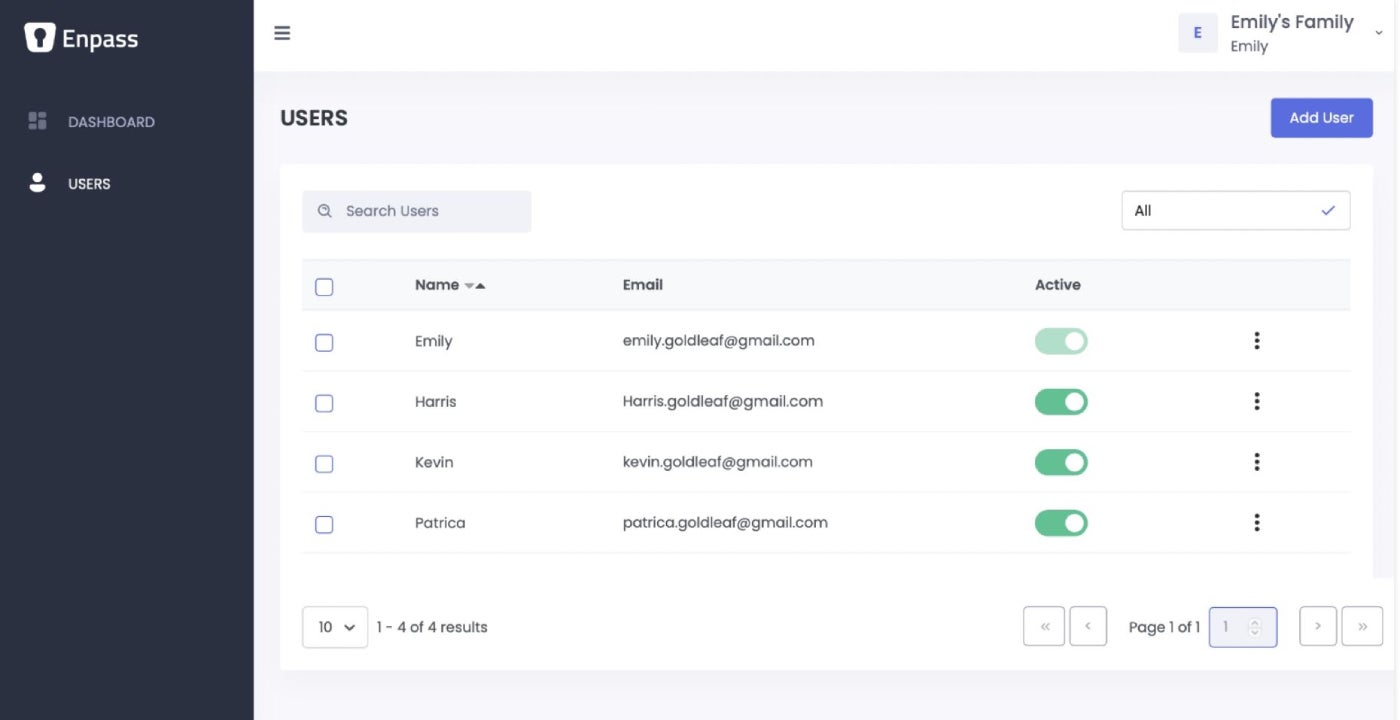Click the name Emily in the table

point(433,341)
